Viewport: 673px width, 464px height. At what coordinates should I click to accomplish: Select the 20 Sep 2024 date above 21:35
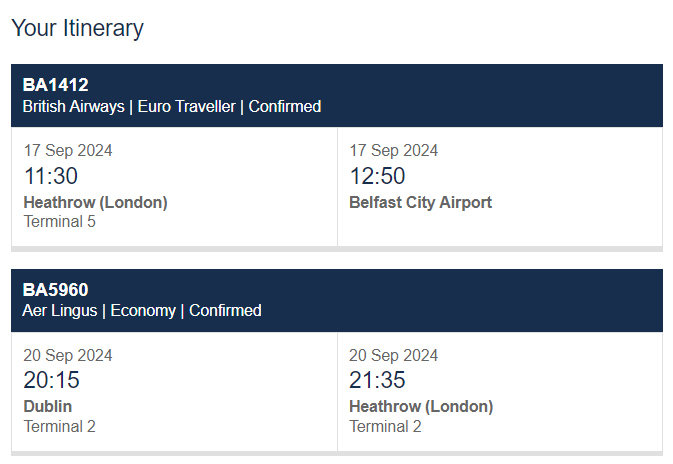394,356
